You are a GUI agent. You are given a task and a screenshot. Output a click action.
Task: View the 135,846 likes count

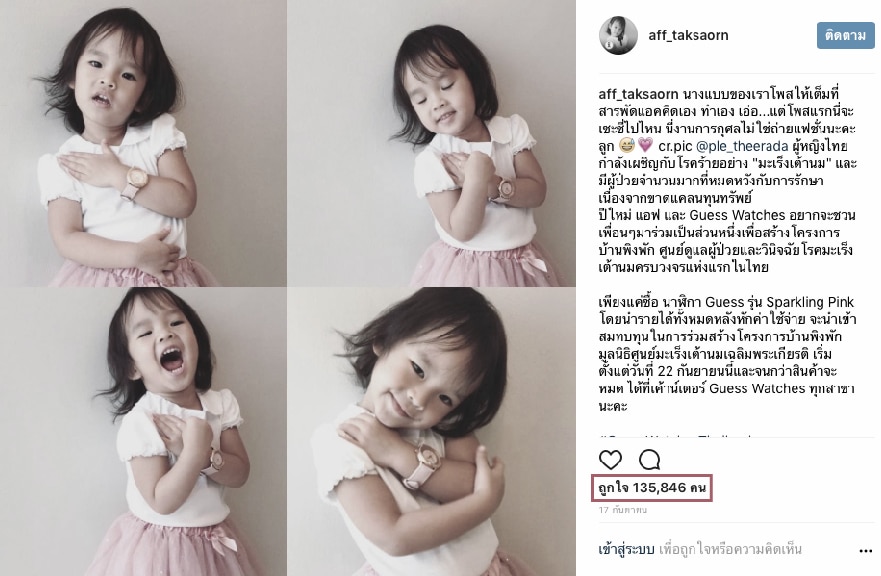pos(652,487)
